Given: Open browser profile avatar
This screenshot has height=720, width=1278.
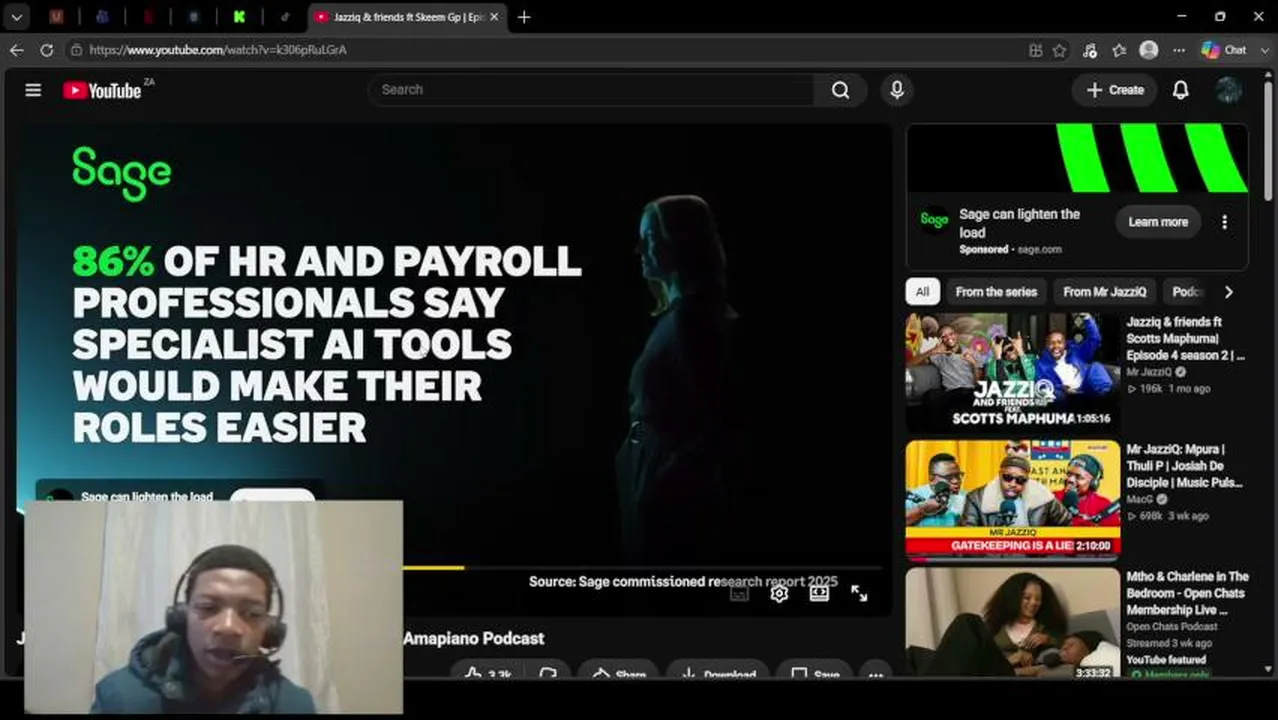Looking at the screenshot, I should [x=1149, y=50].
